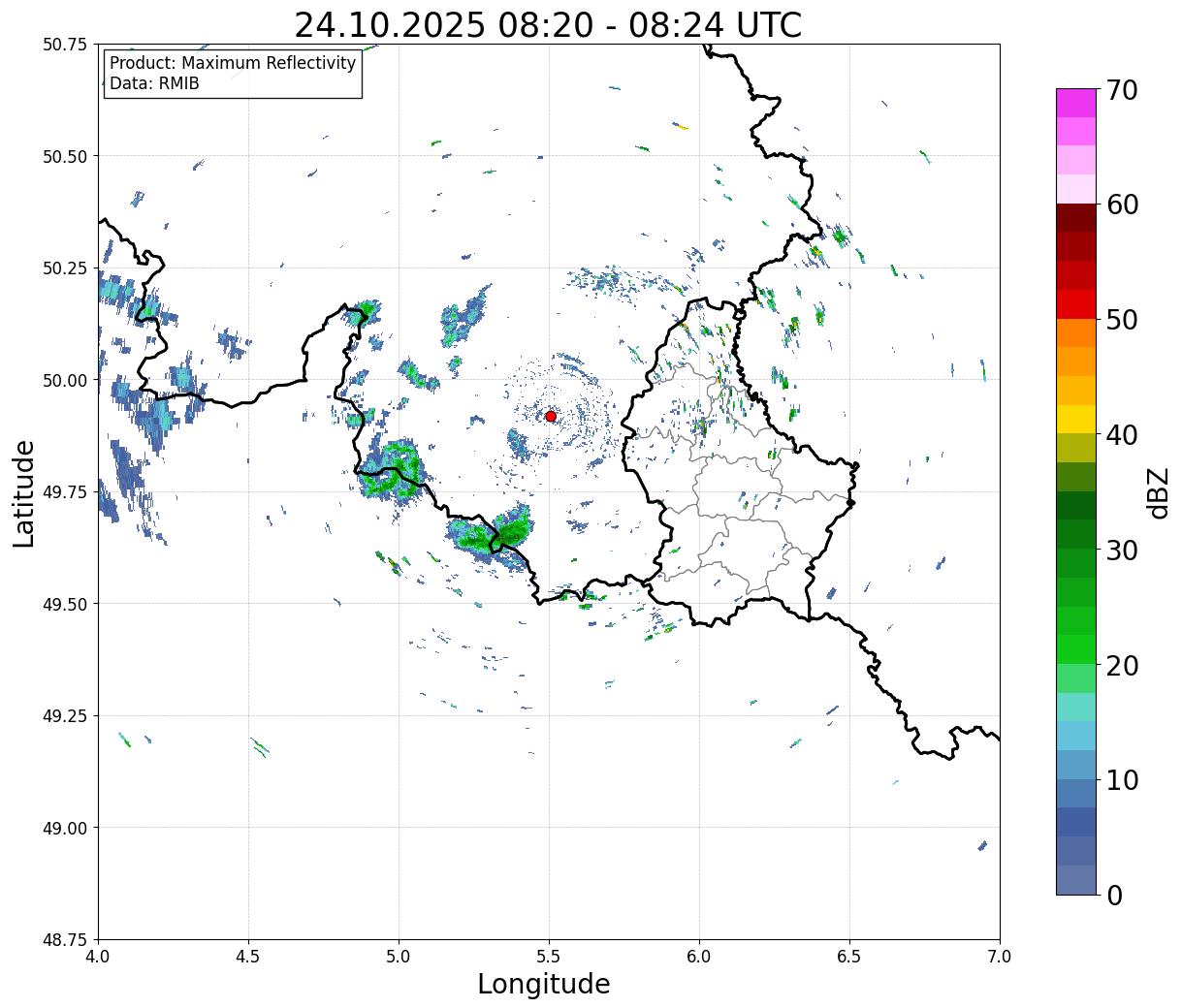Click the latitude tick label 50.25
Image resolution: width=1182 pixels, height=1008 pixels.
tap(65, 268)
